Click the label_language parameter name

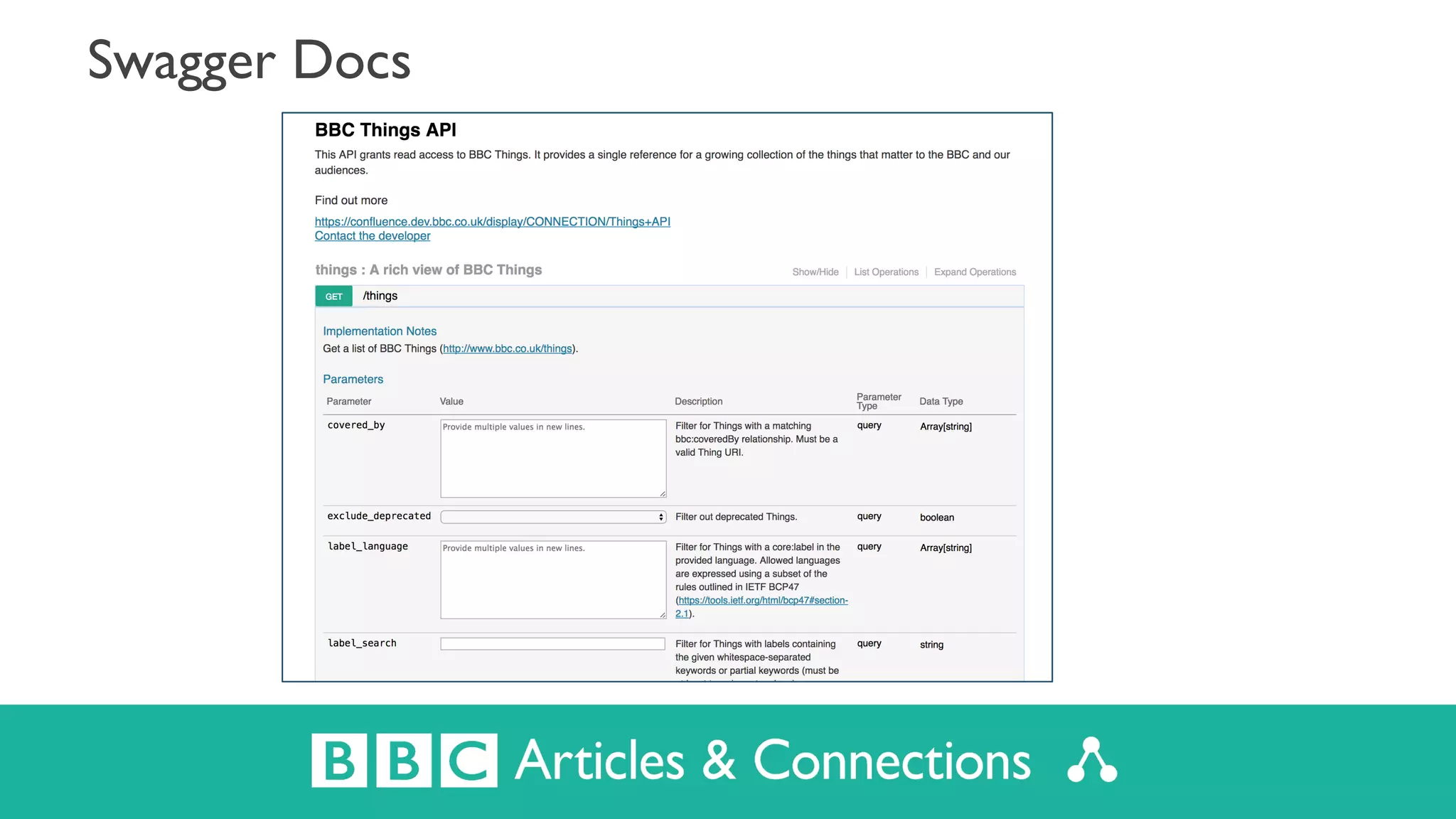[368, 547]
